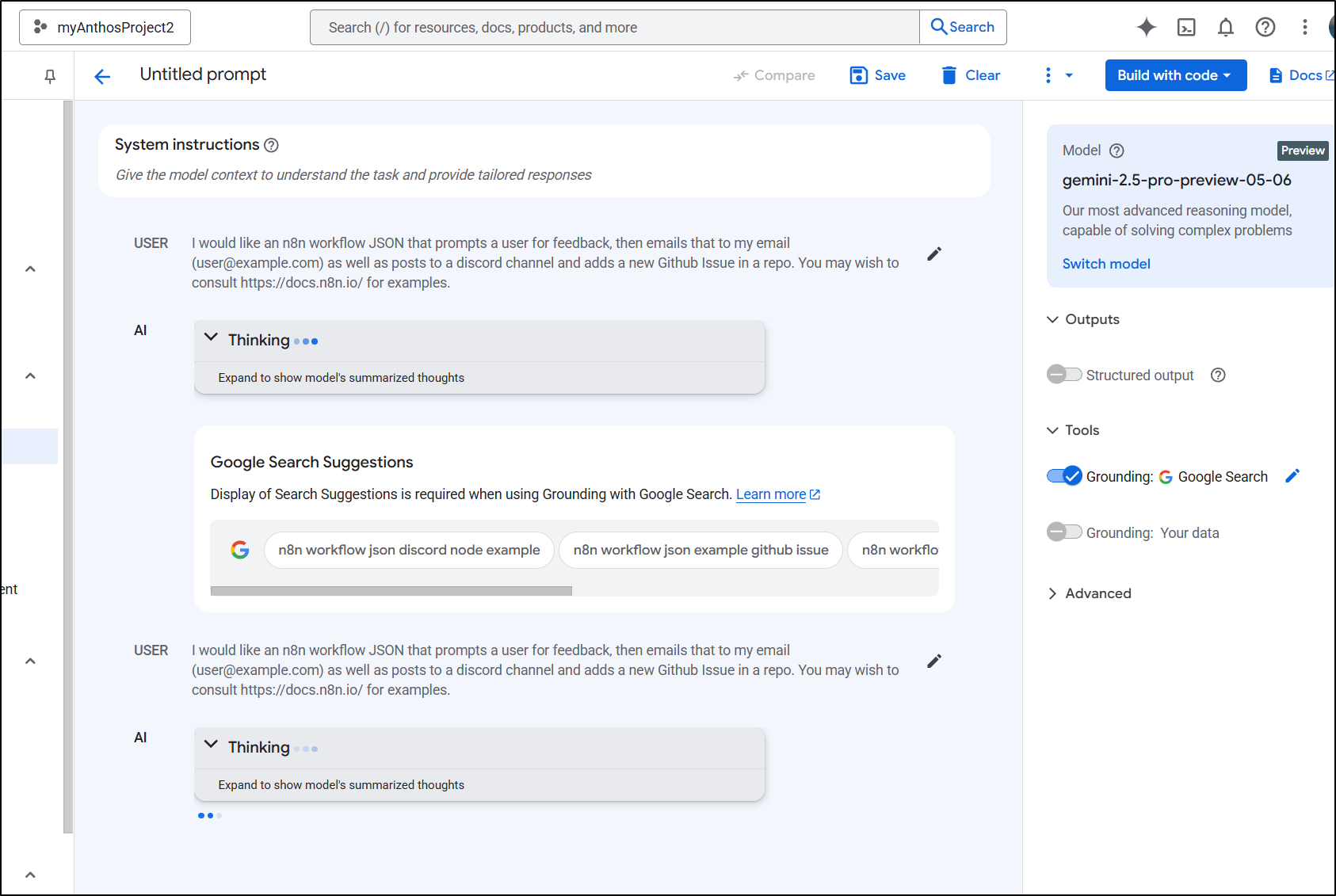1336x896 pixels.
Task: Open the myAnthosProject2 project selector
Action: [x=105, y=27]
